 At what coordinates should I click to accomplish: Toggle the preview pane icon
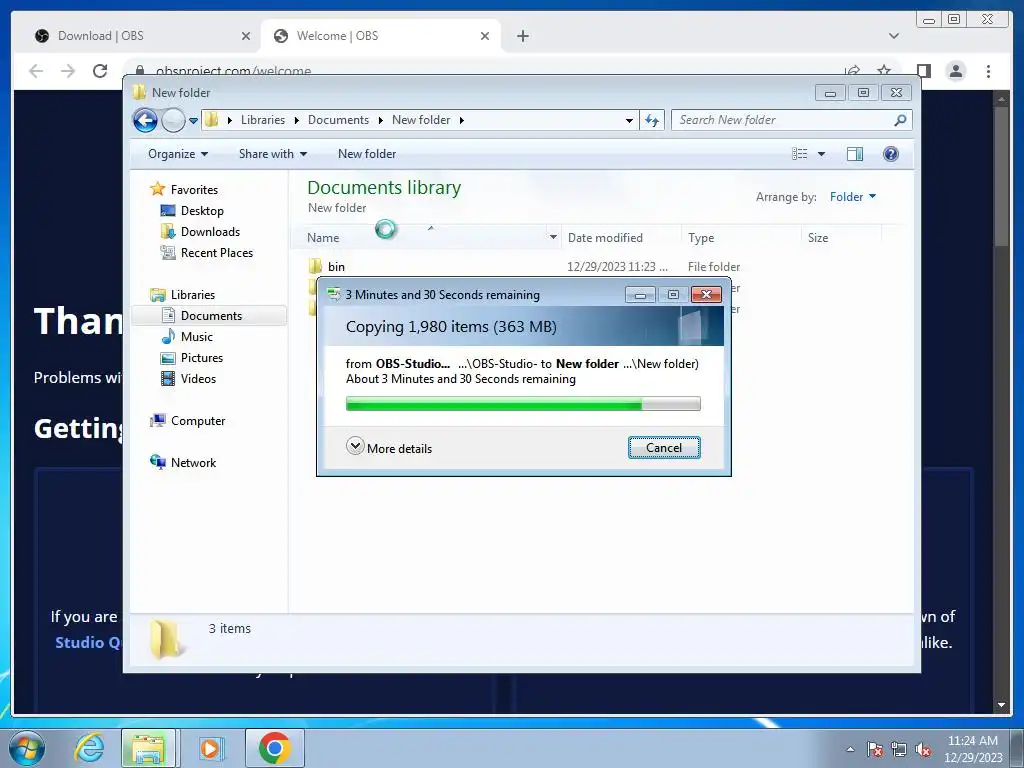[x=855, y=154]
